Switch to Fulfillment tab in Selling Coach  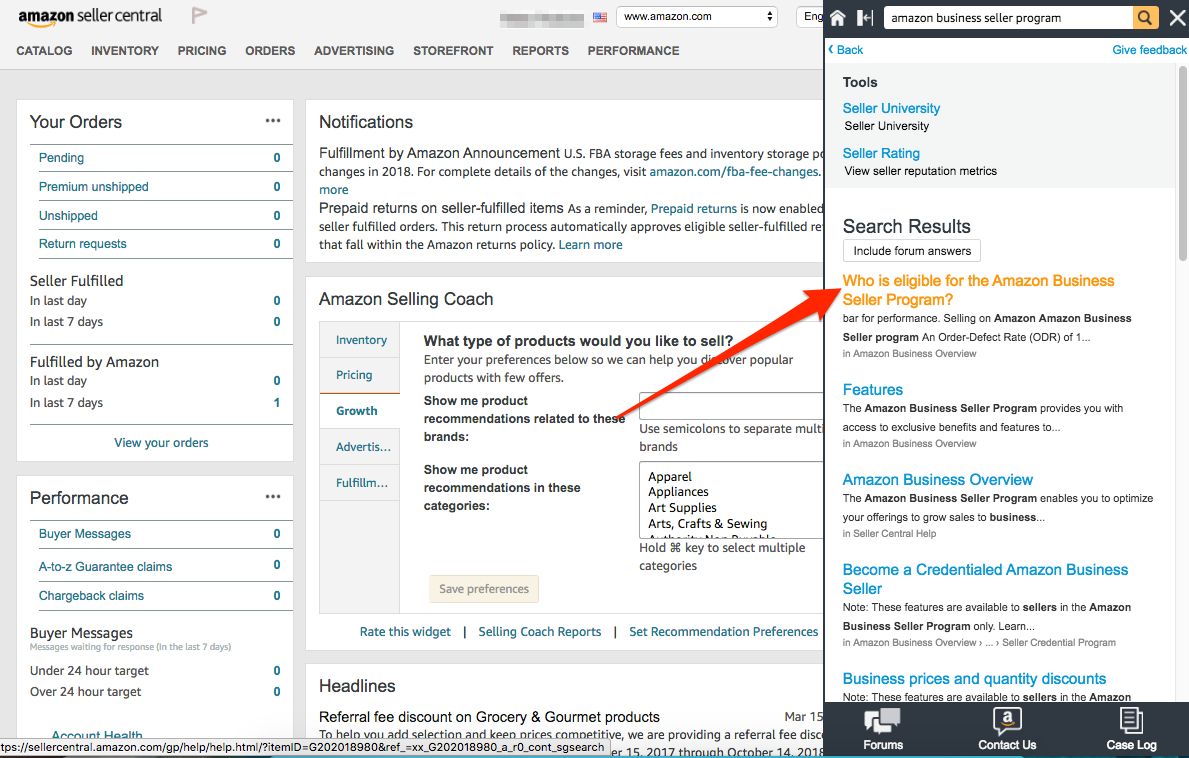360,483
